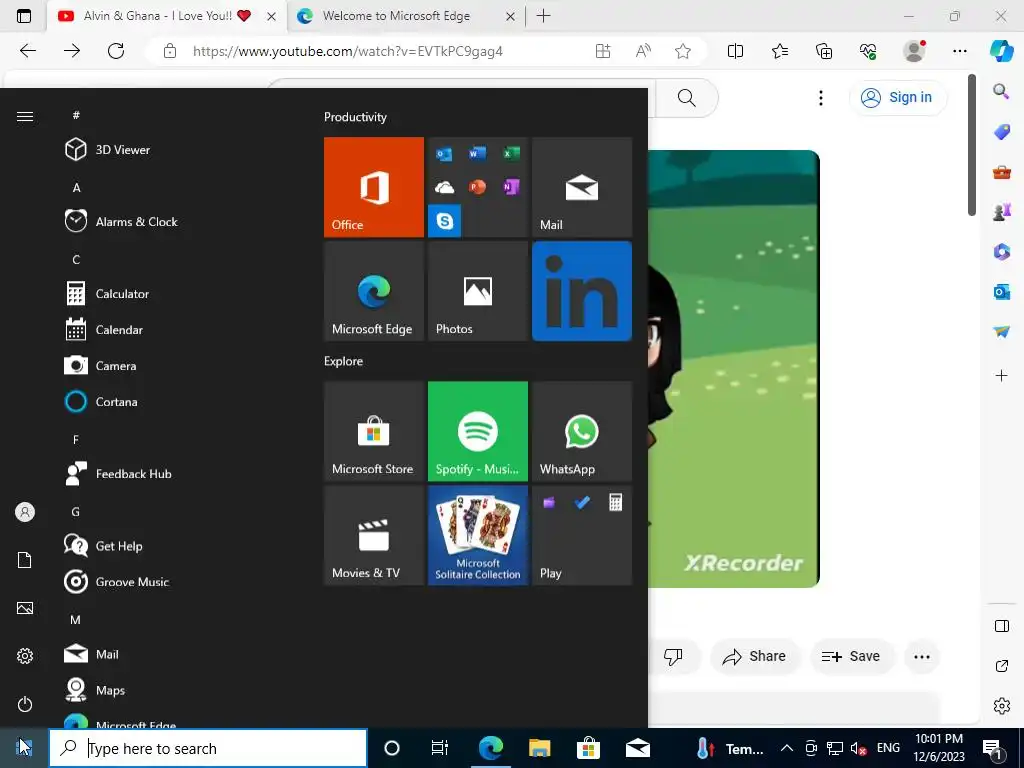Open the Office tile in Start menu
This screenshot has width=1024, height=768.
pyautogui.click(x=374, y=187)
